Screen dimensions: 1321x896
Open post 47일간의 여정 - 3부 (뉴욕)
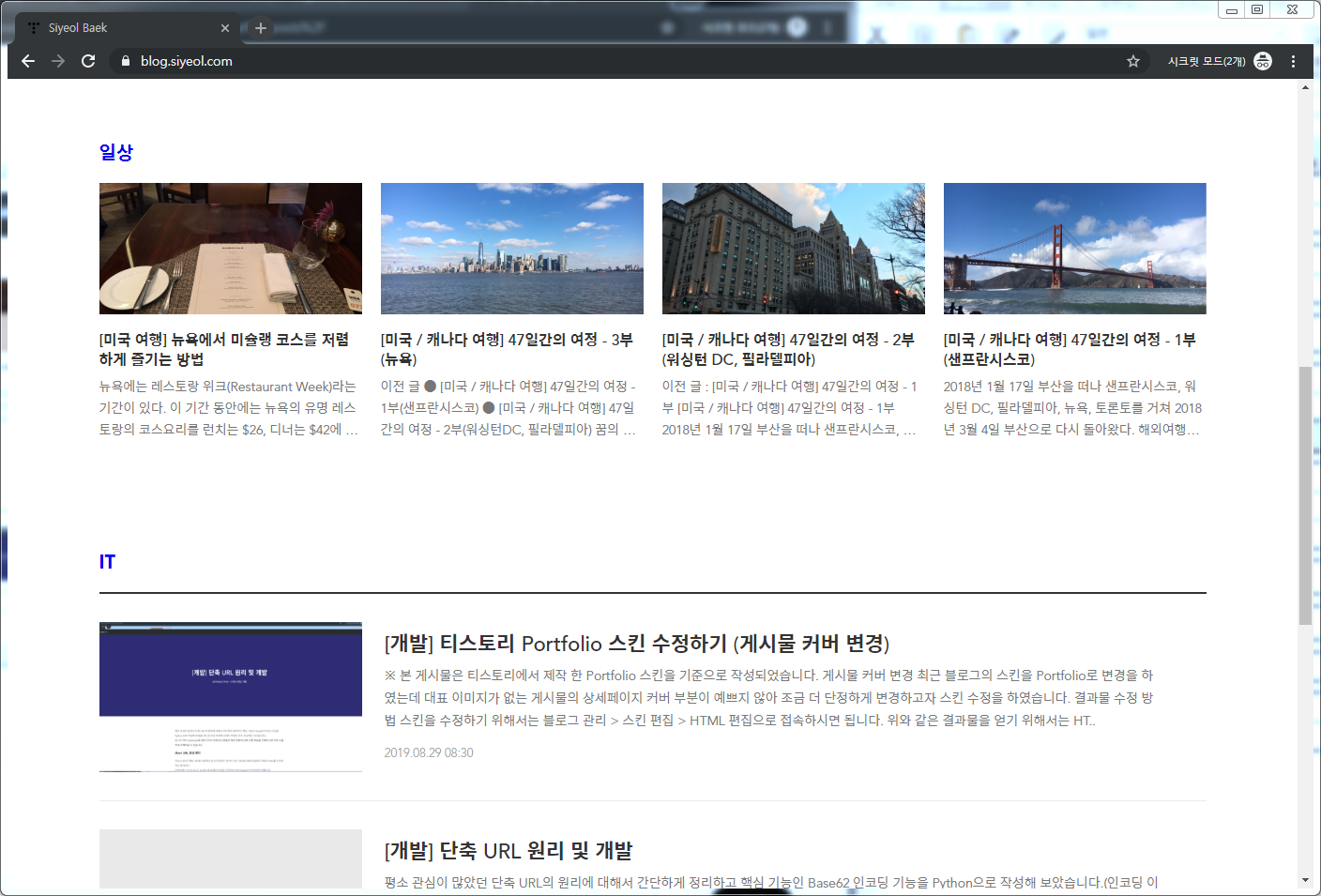(x=507, y=349)
